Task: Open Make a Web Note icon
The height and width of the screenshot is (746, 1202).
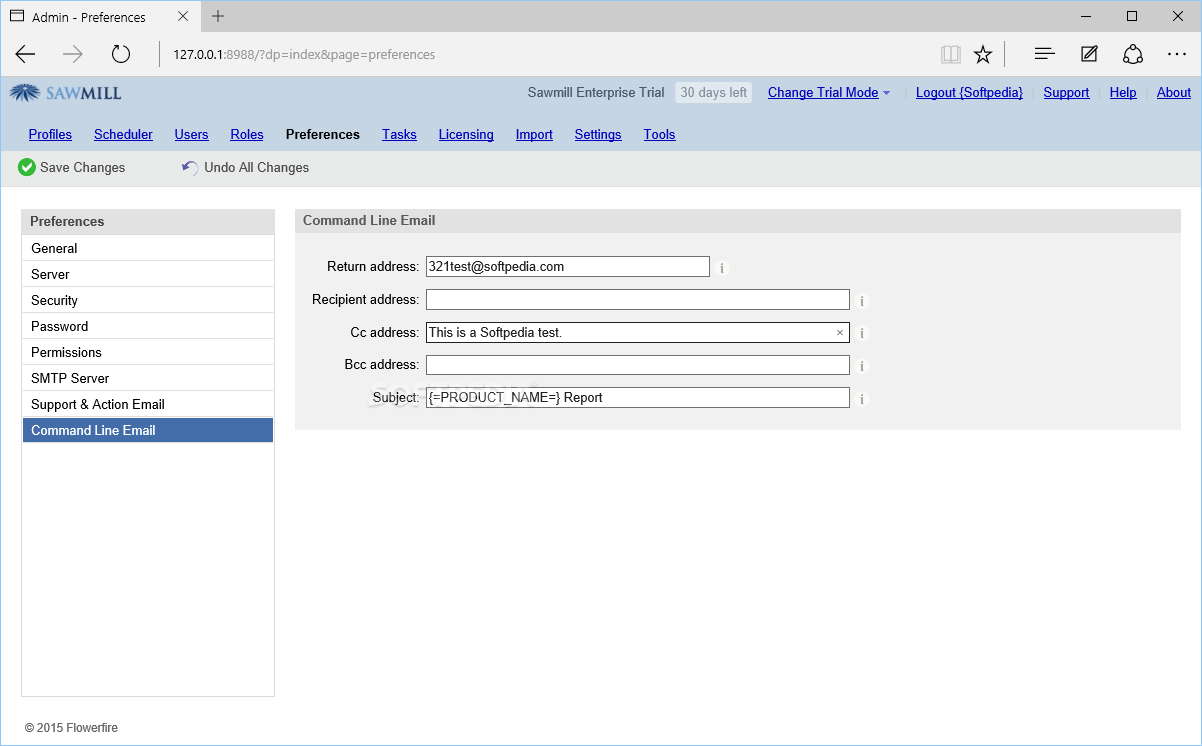Action: click(1089, 54)
